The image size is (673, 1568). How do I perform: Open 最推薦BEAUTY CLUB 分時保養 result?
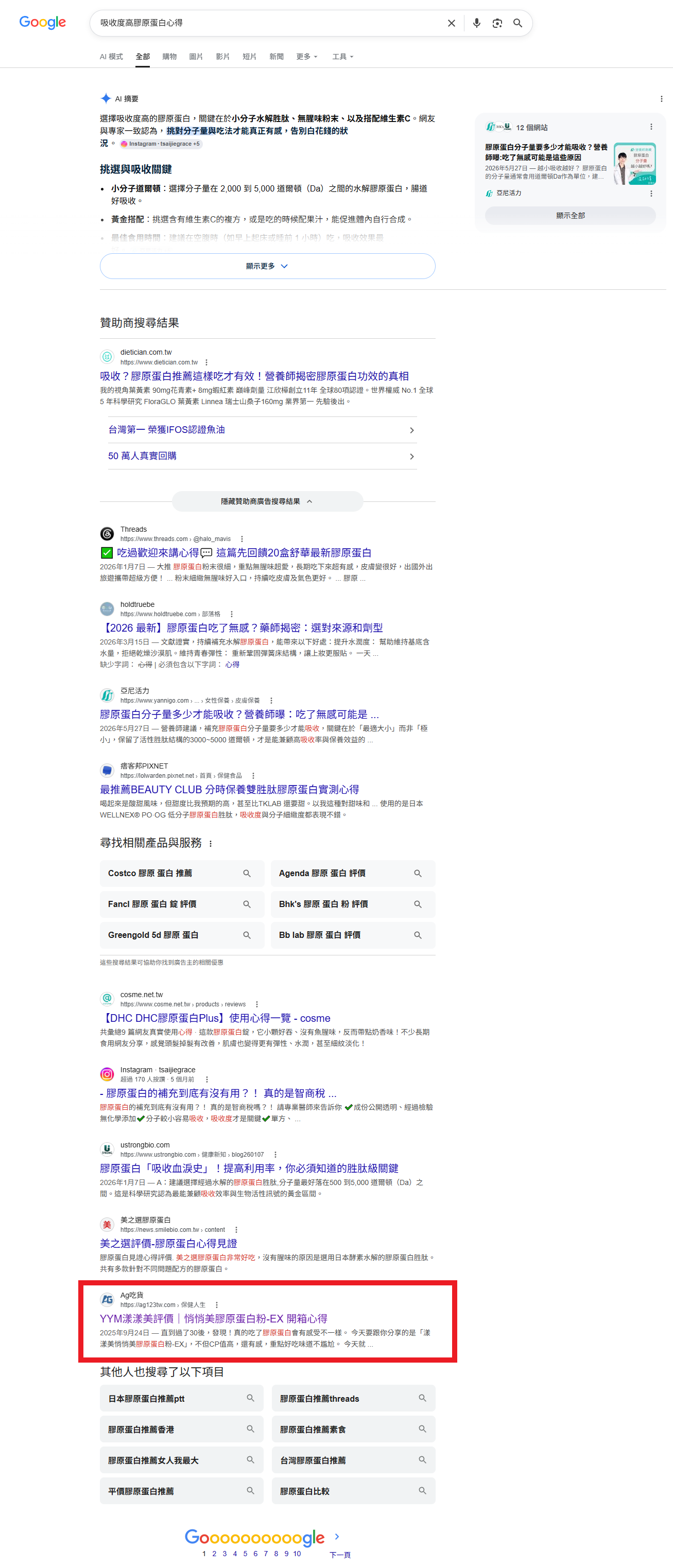(x=230, y=790)
